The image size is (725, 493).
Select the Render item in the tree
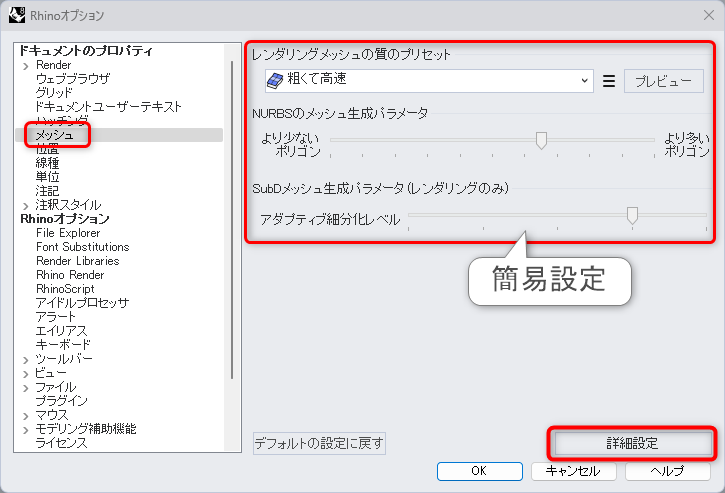(54, 65)
